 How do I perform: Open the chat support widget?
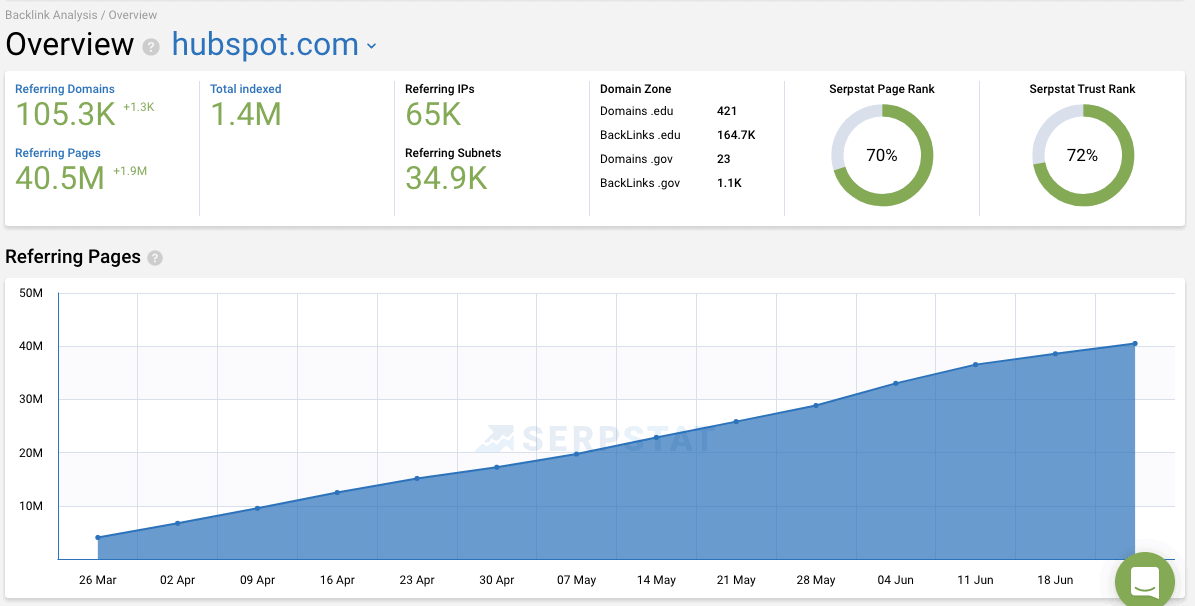click(1145, 581)
